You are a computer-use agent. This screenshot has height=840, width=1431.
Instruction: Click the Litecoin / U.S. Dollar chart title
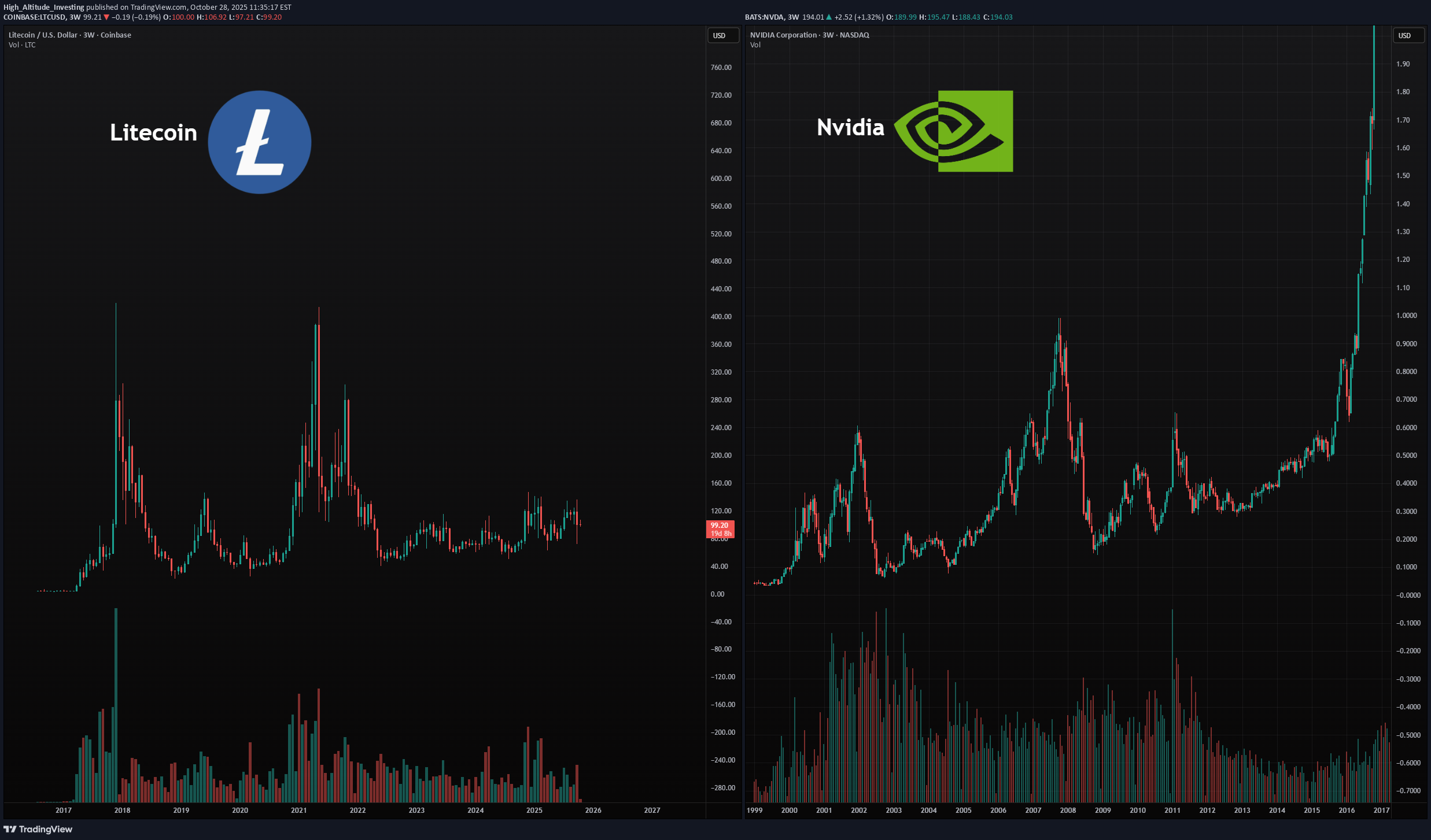click(x=69, y=35)
